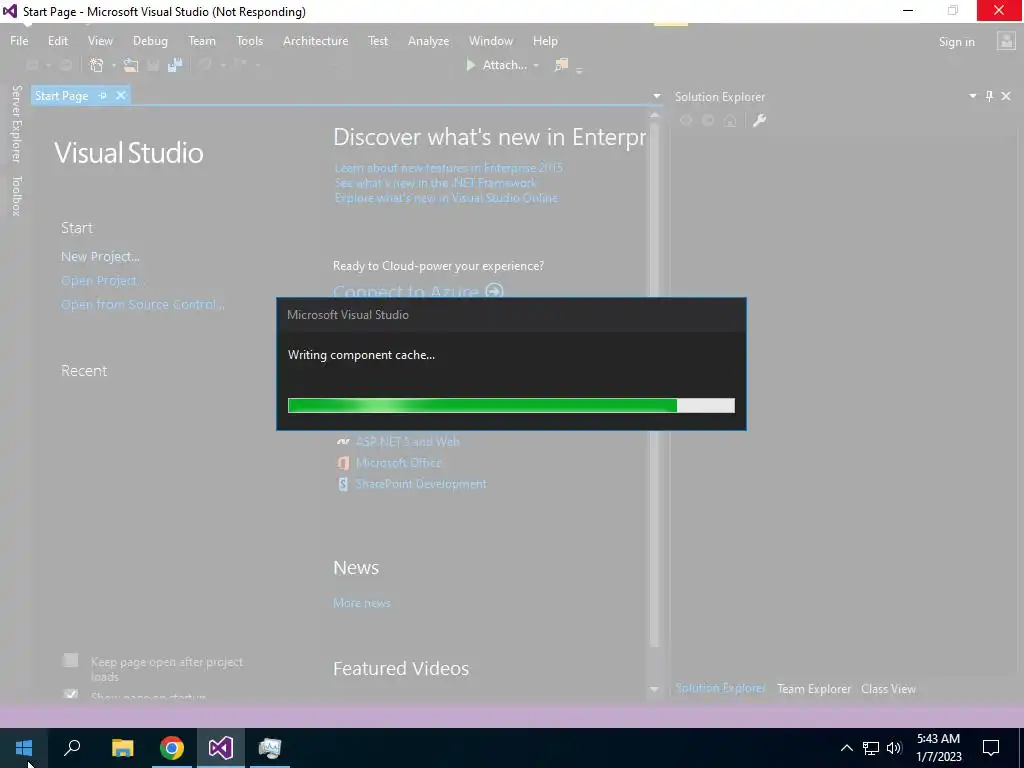Expand the Attach target dropdown arrow
This screenshot has height=768, width=1024.
pyautogui.click(x=536, y=65)
